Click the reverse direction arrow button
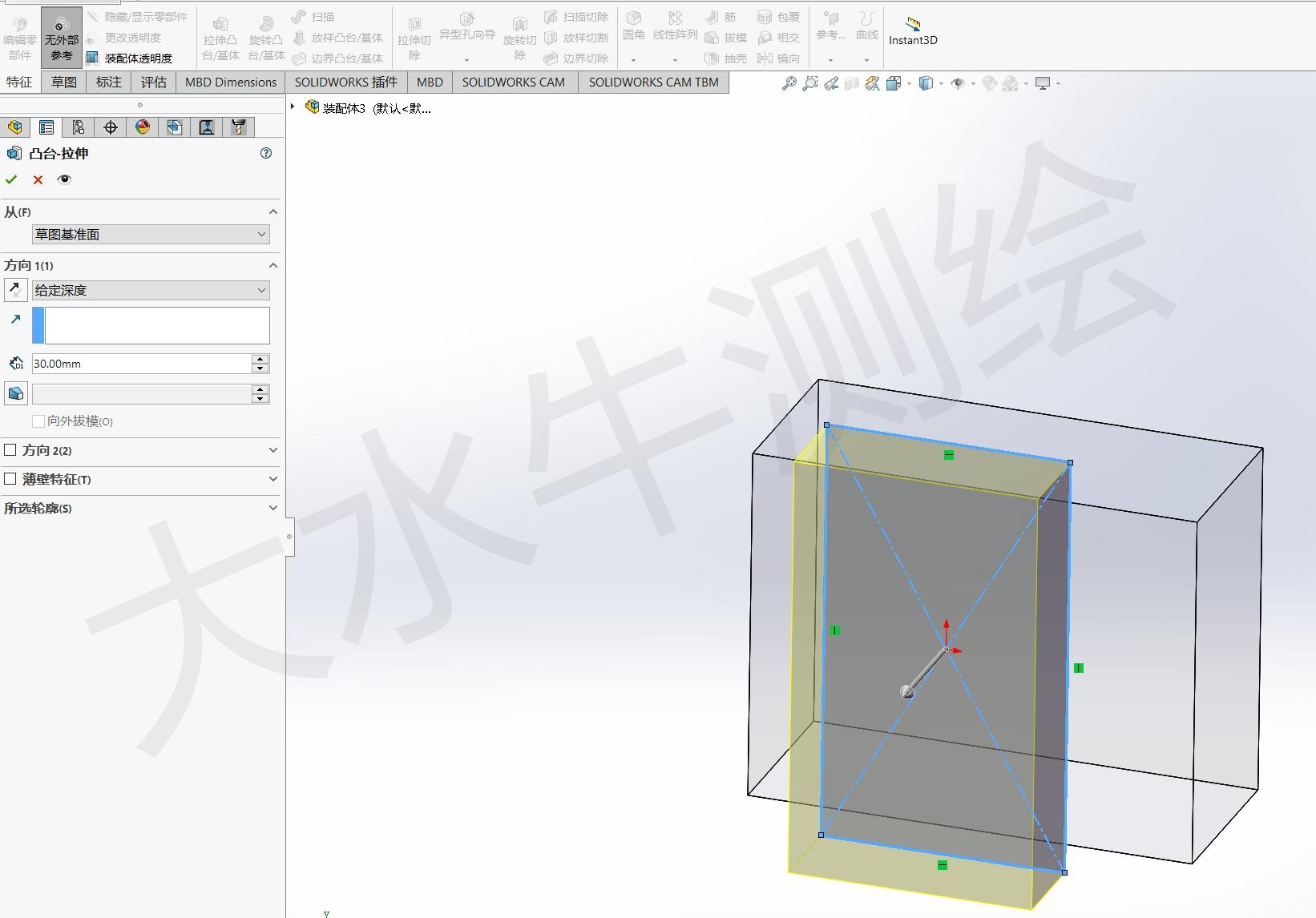Viewport: 1316px width, 918px height. tap(15, 290)
